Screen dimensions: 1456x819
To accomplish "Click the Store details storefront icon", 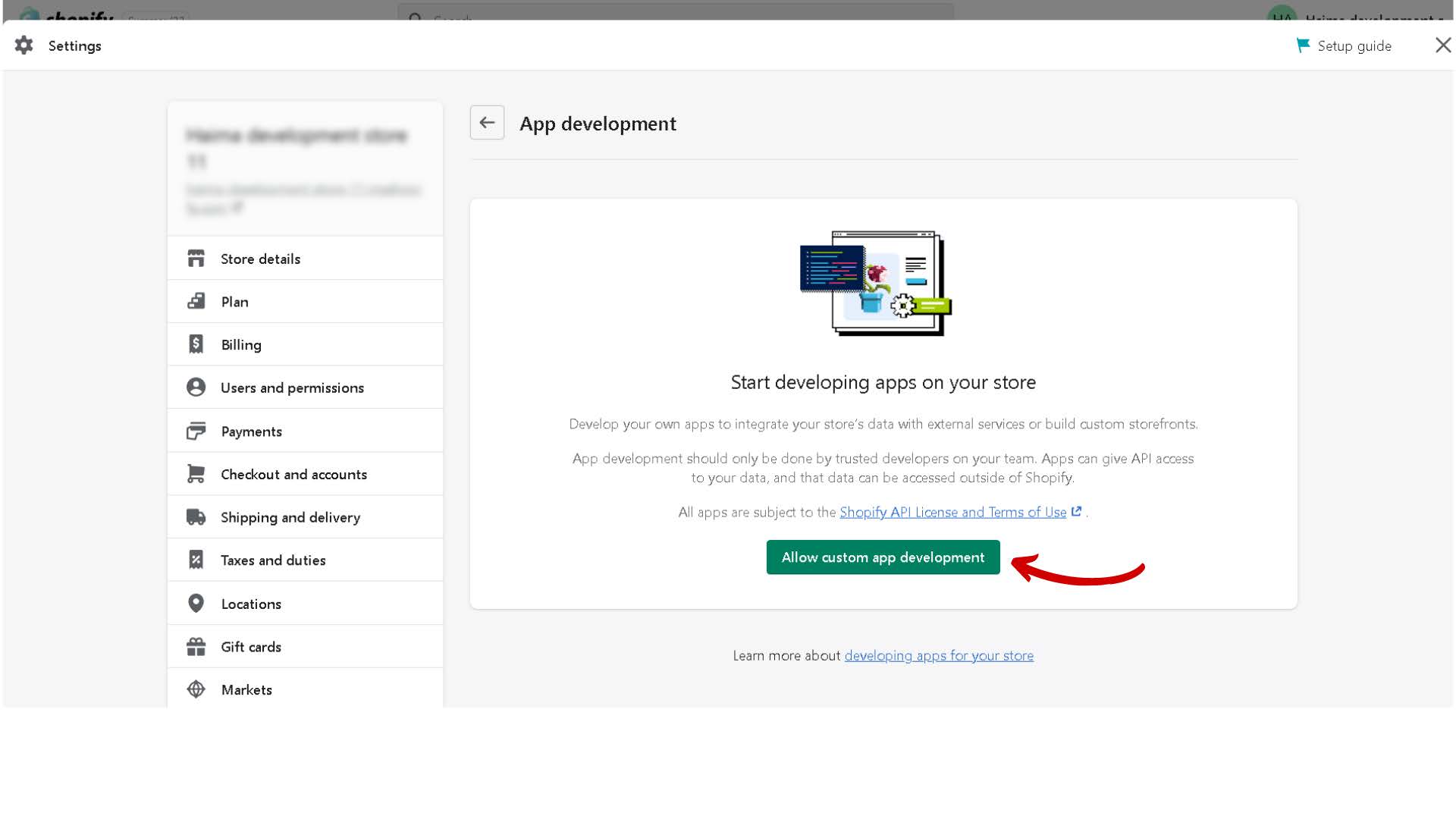I will [196, 259].
